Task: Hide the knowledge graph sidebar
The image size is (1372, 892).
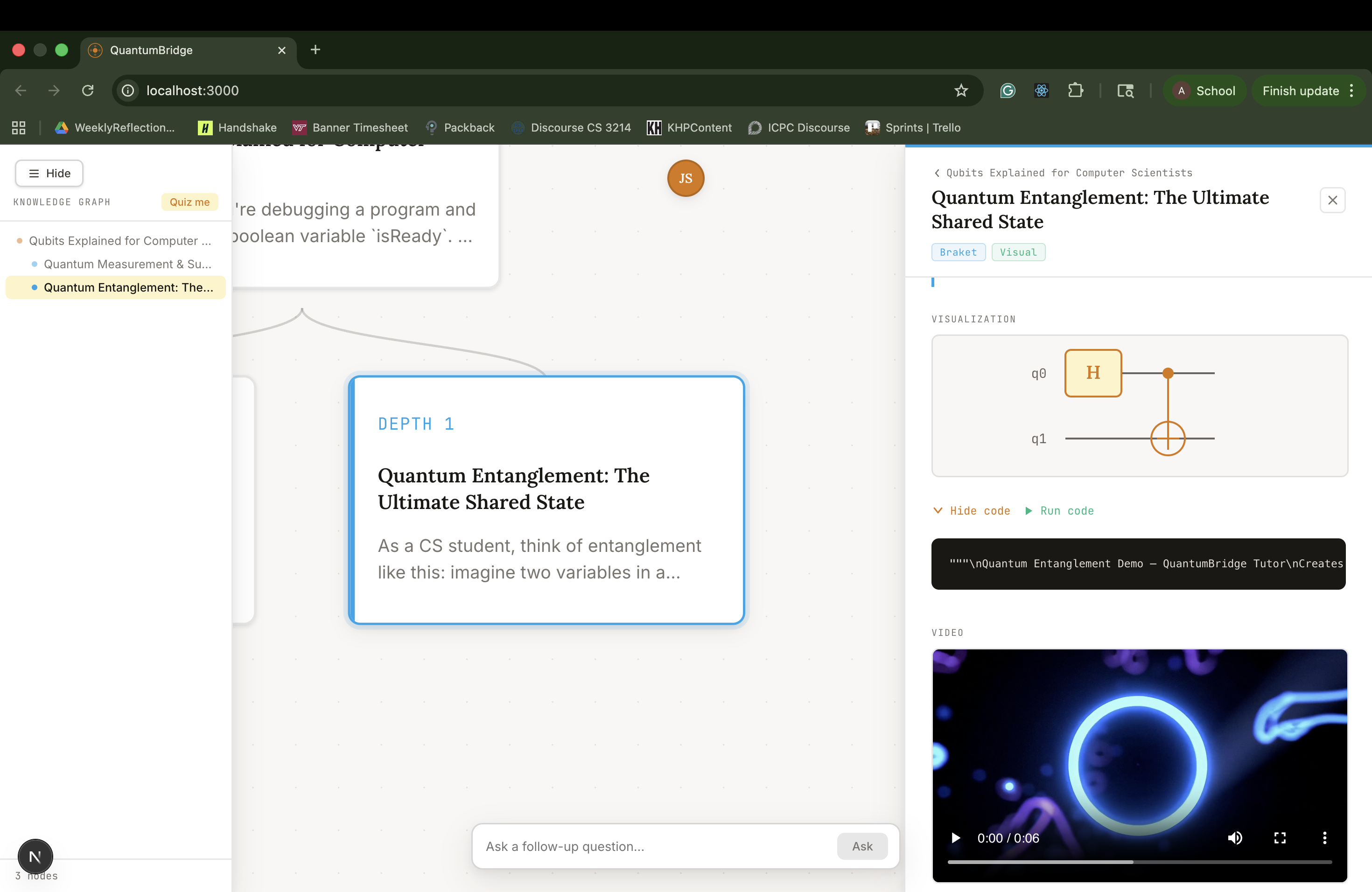Action: (x=49, y=174)
